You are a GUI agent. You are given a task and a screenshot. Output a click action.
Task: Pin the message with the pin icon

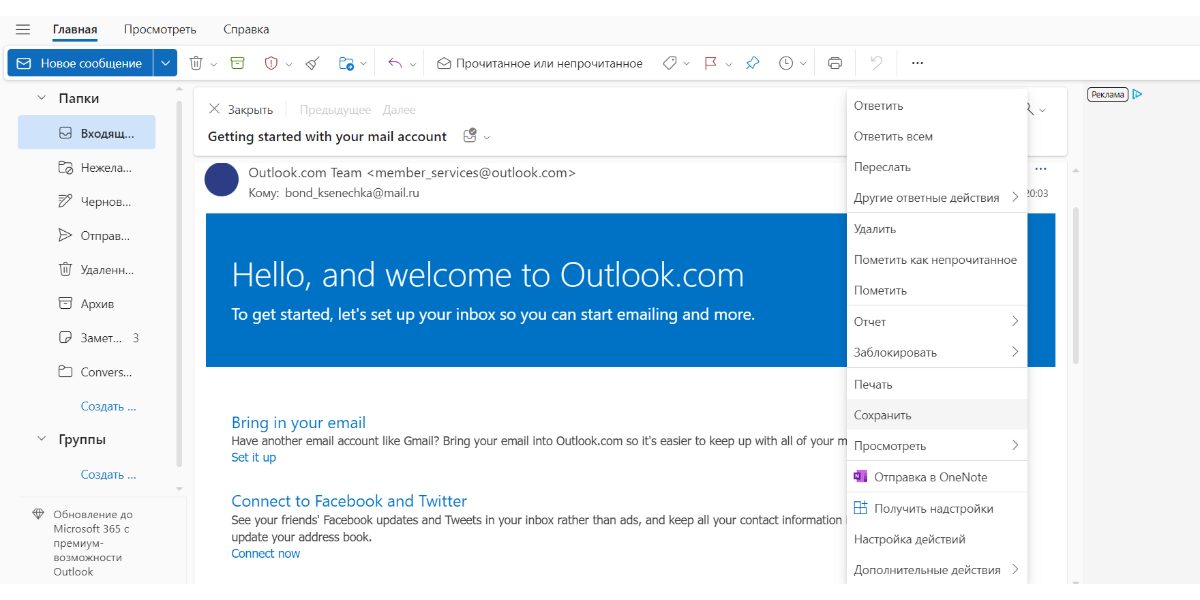coord(753,63)
